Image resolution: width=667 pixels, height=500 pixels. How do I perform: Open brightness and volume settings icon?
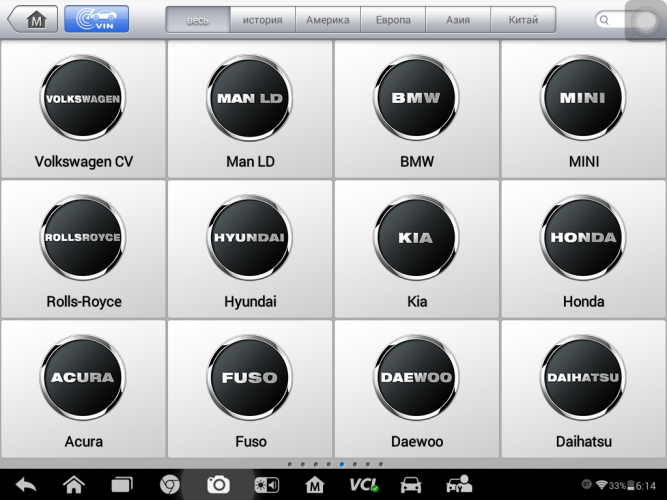pos(266,485)
